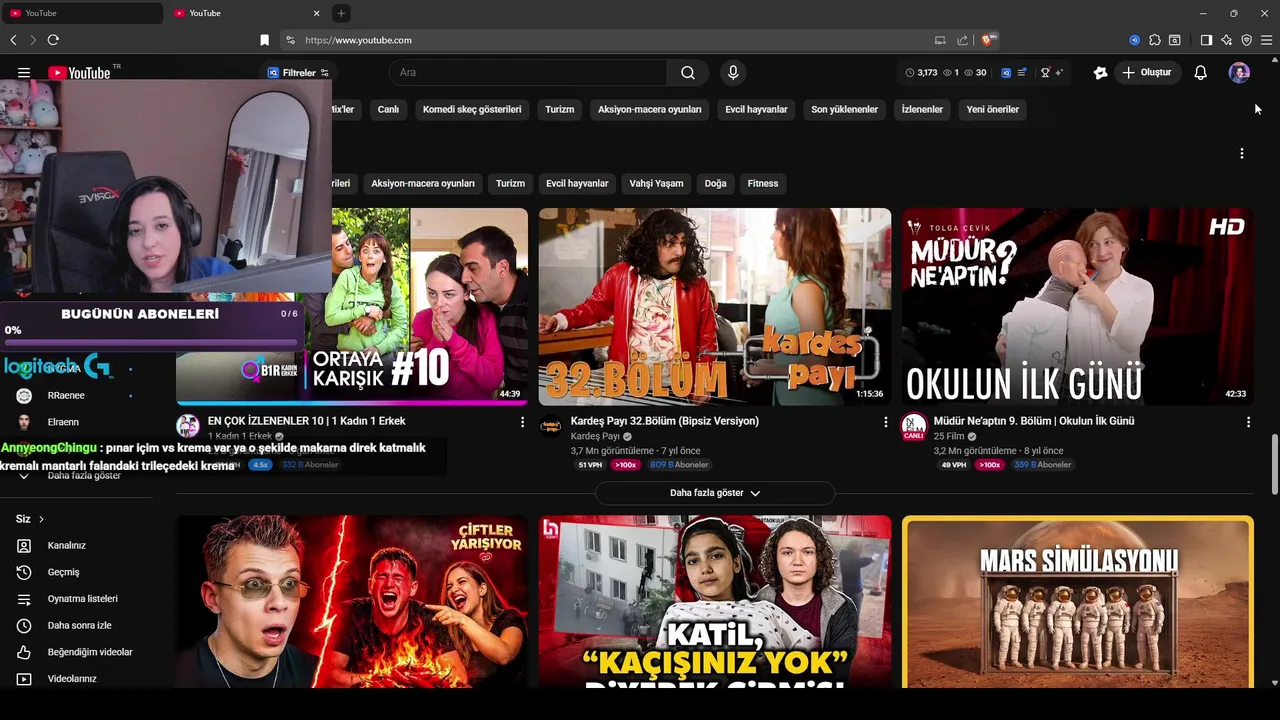Open the notifications bell
Screen dimensions: 1280x720
pos(1201,73)
